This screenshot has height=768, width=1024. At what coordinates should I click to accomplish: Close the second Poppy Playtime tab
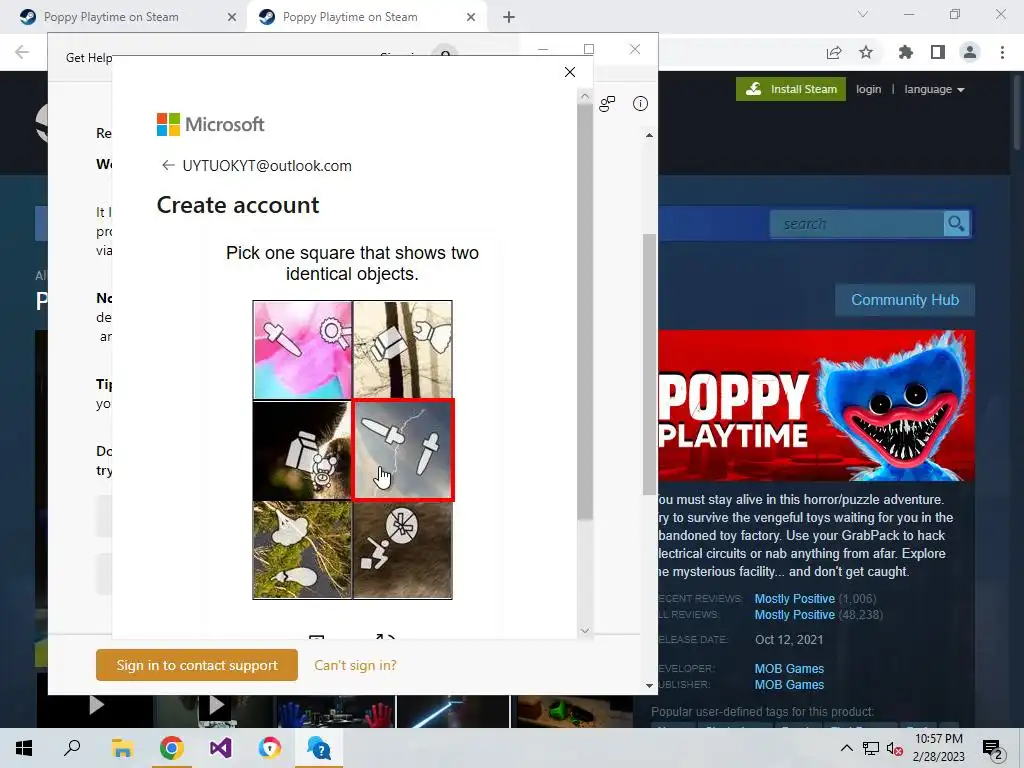click(x=471, y=17)
